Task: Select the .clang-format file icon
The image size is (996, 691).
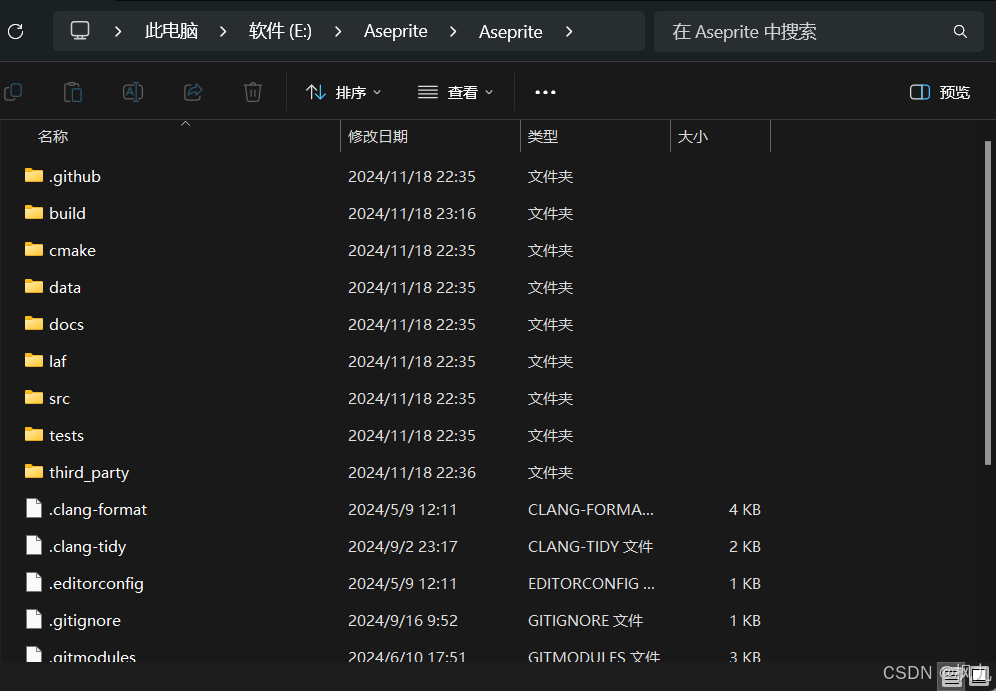Action: tap(34, 509)
